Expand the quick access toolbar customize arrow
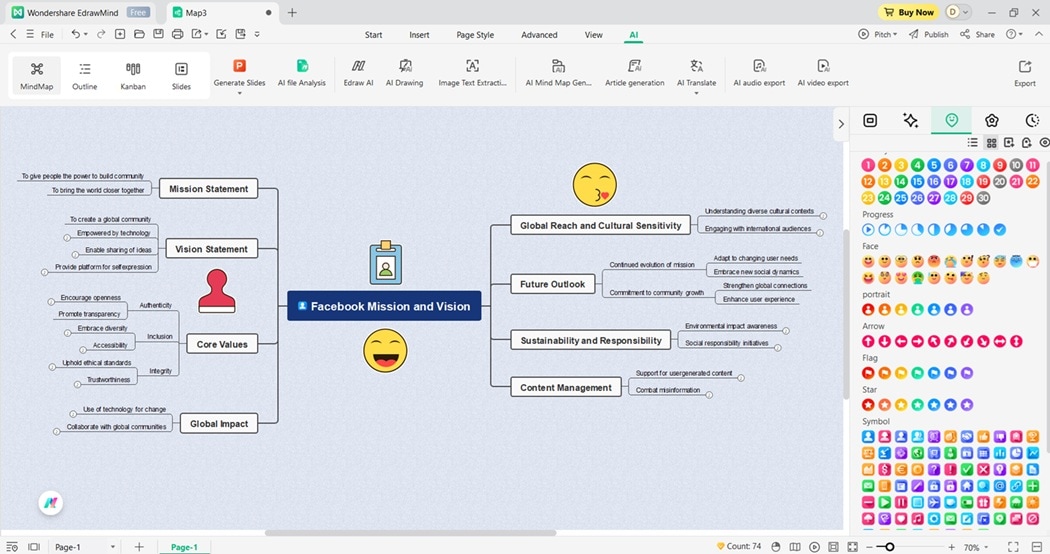The image size is (1050, 554). pyautogui.click(x=257, y=34)
